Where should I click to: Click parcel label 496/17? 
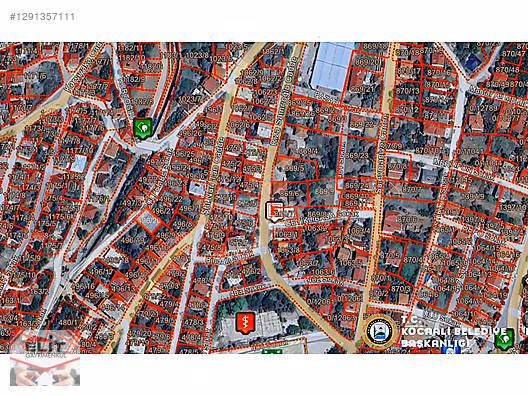pos(102,271)
